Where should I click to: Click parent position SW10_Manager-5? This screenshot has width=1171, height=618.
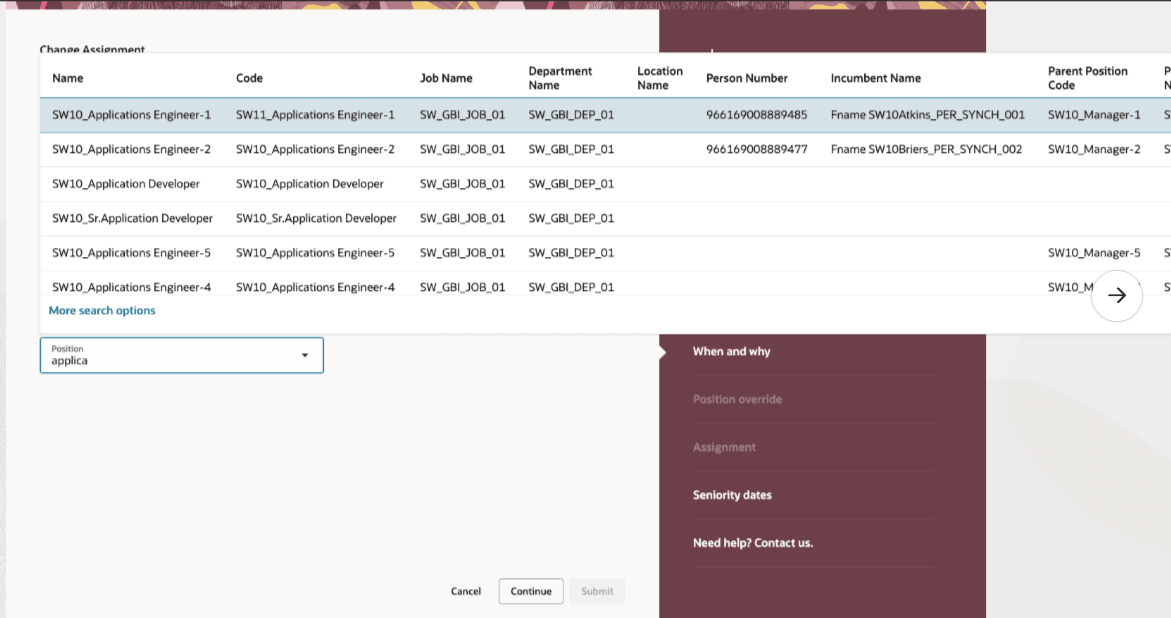(x=1094, y=252)
